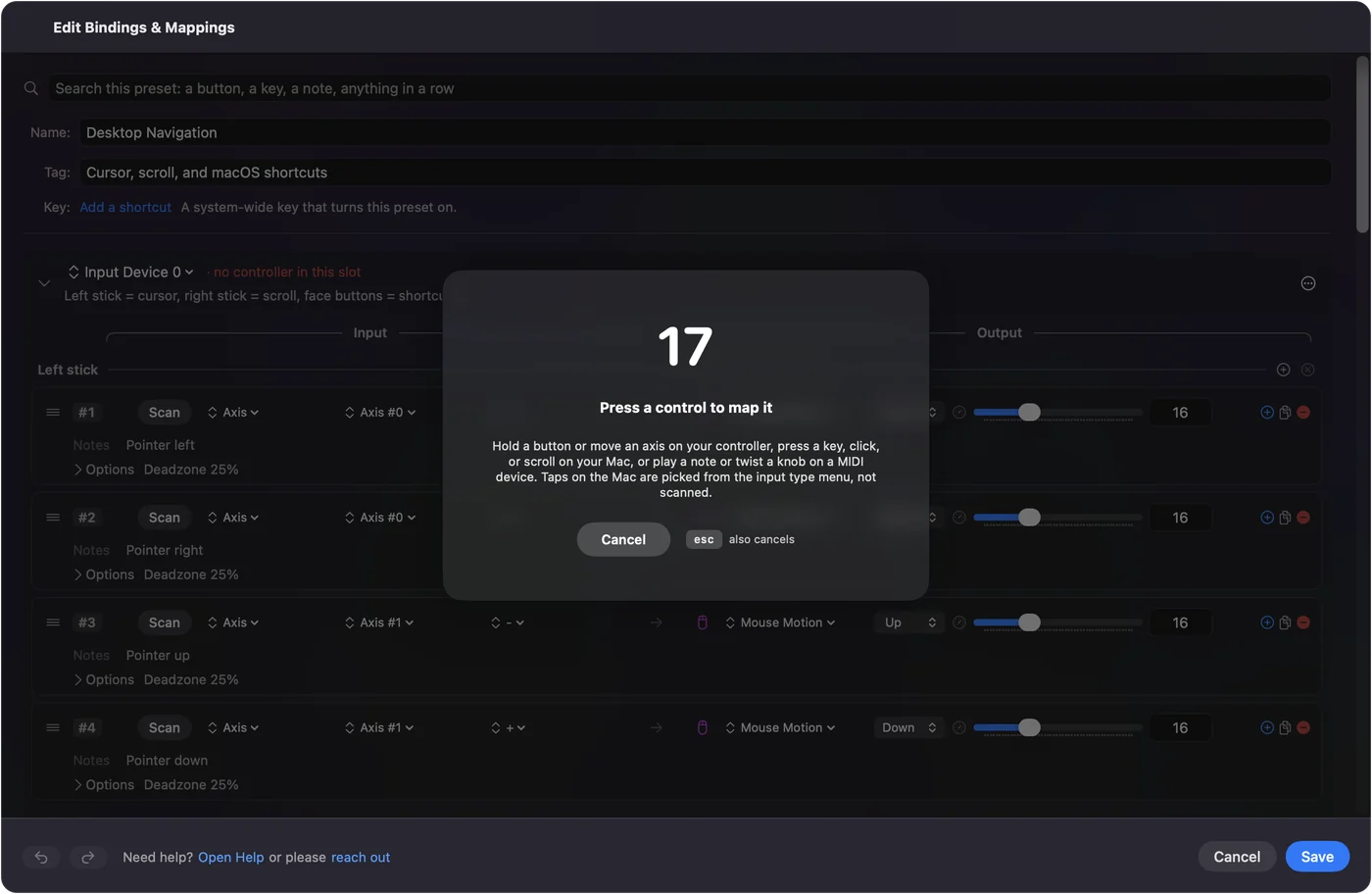
Task: Delete binding #2 with the red minus
Action: [1303, 518]
